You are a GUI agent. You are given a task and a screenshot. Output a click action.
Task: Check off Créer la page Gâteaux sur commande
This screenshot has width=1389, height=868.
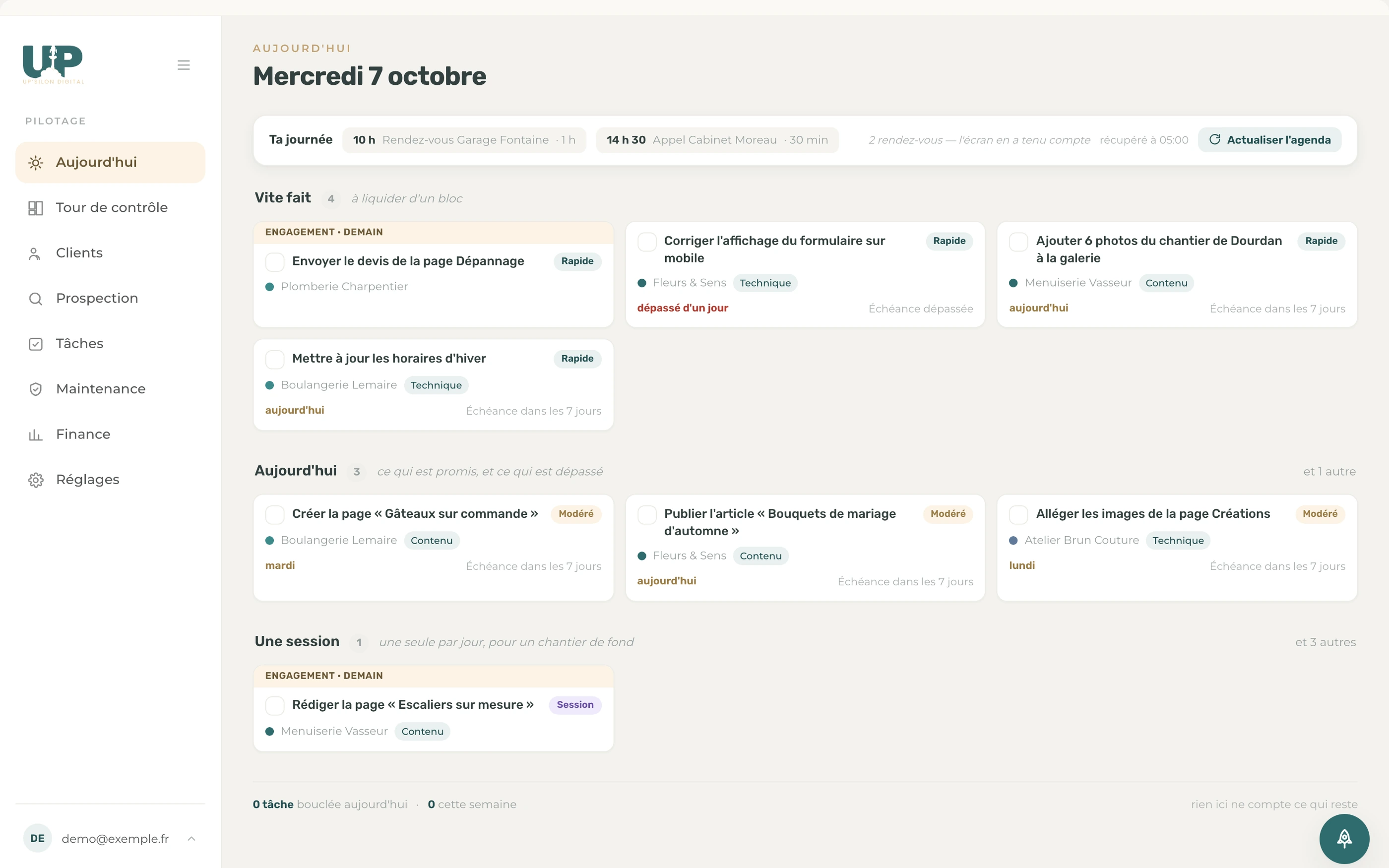coord(275,514)
